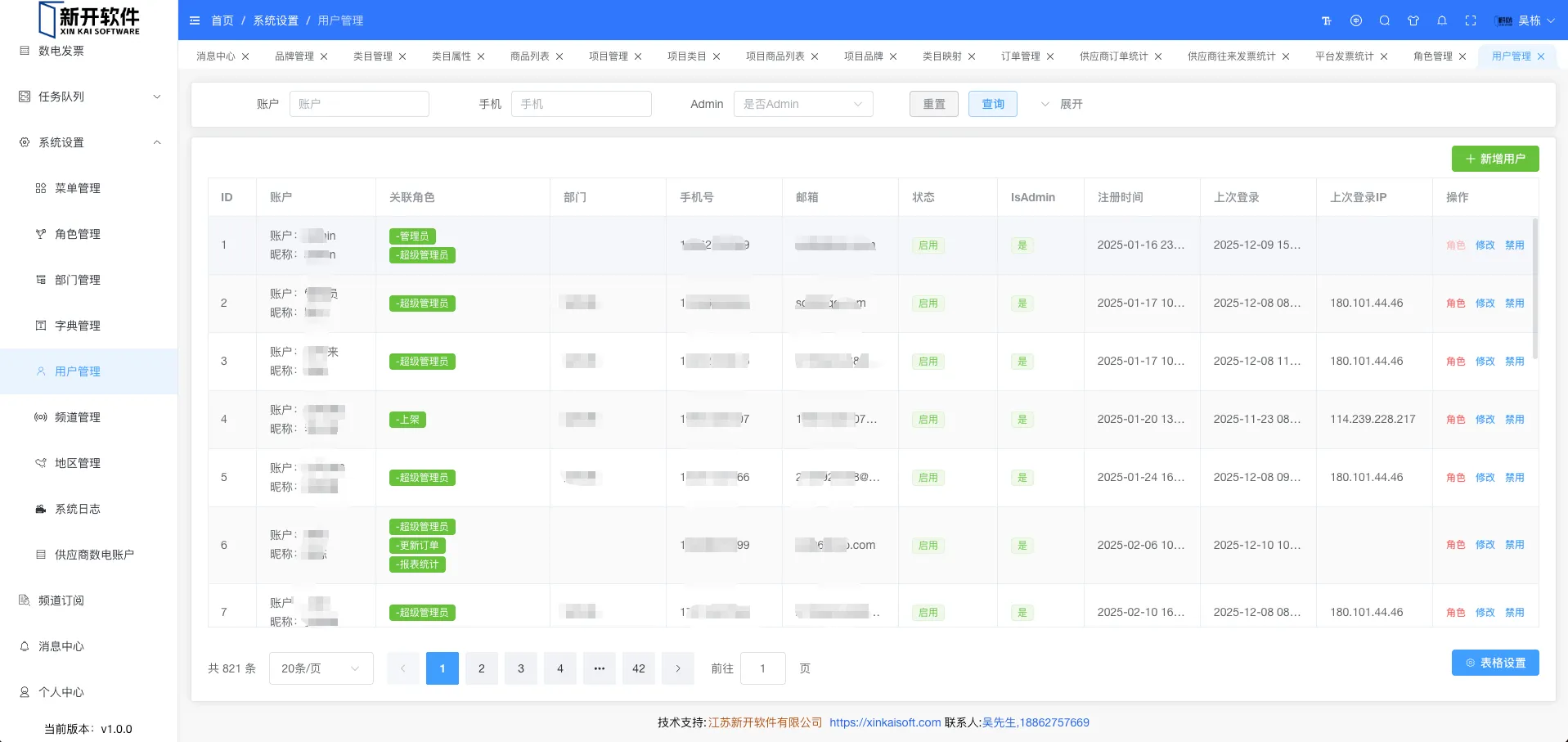Open the 是否Admin dropdown

pos(802,104)
